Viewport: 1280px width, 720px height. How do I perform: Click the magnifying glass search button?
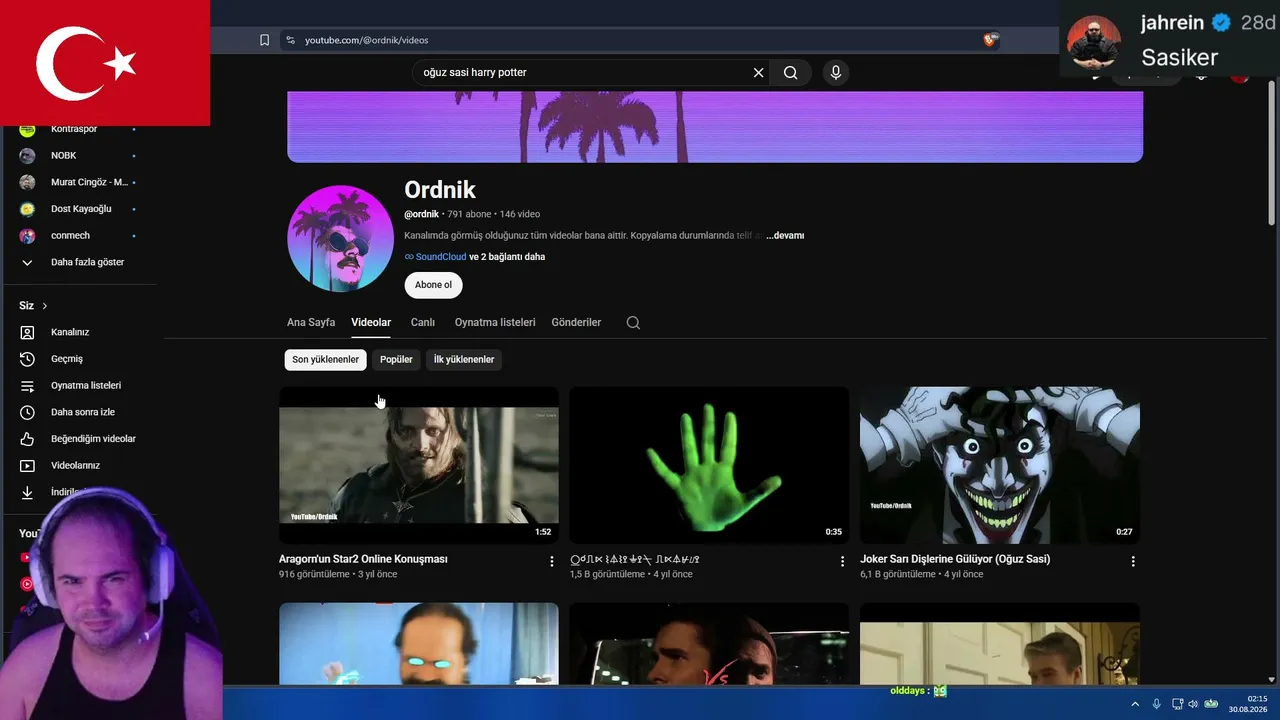790,72
